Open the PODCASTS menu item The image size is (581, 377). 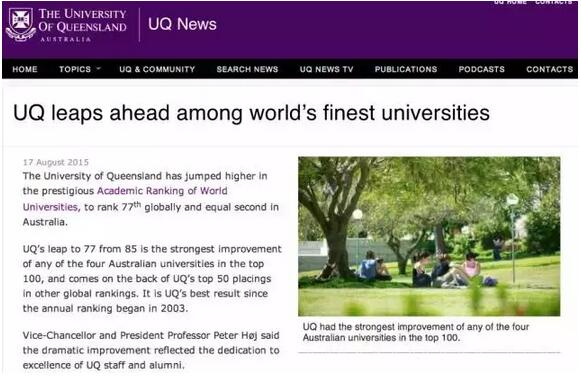tap(481, 69)
